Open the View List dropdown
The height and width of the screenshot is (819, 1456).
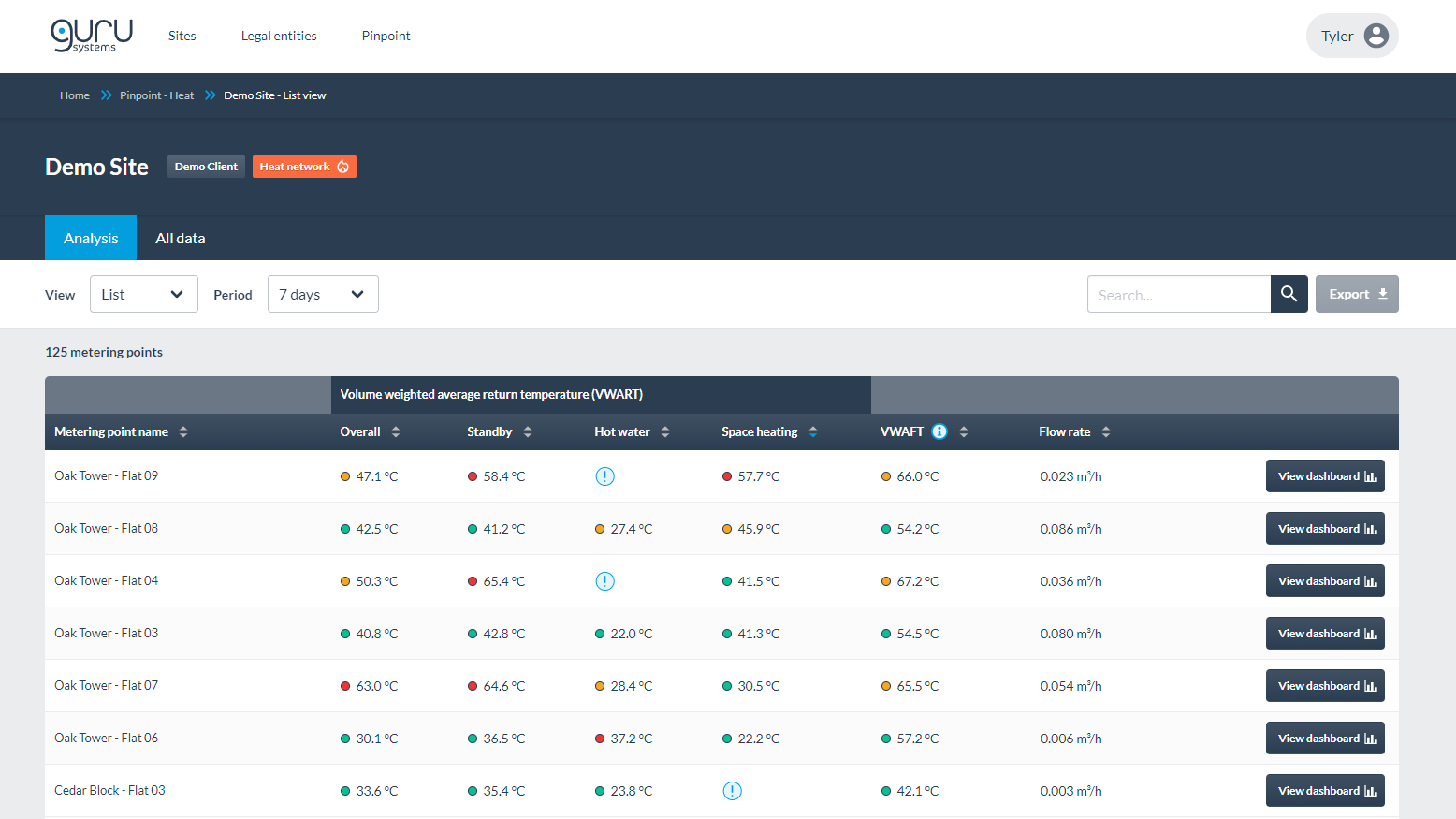(144, 294)
